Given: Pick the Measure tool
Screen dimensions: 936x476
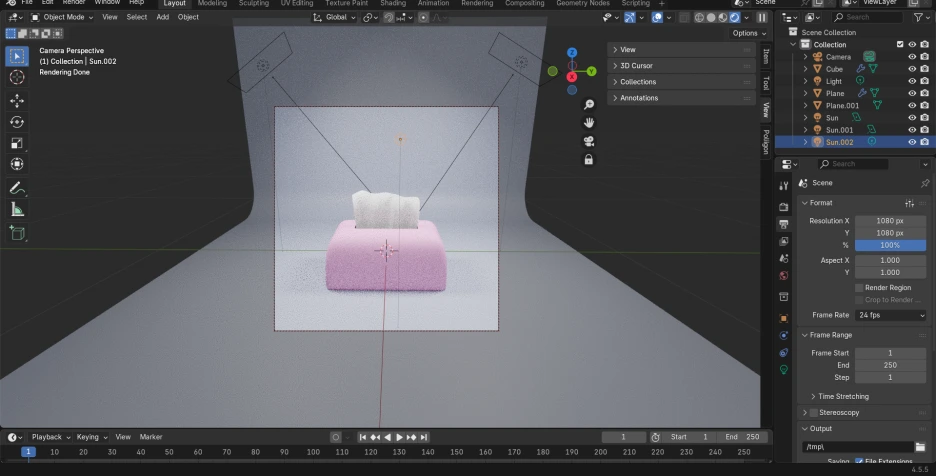Looking at the screenshot, I should coord(17,209).
